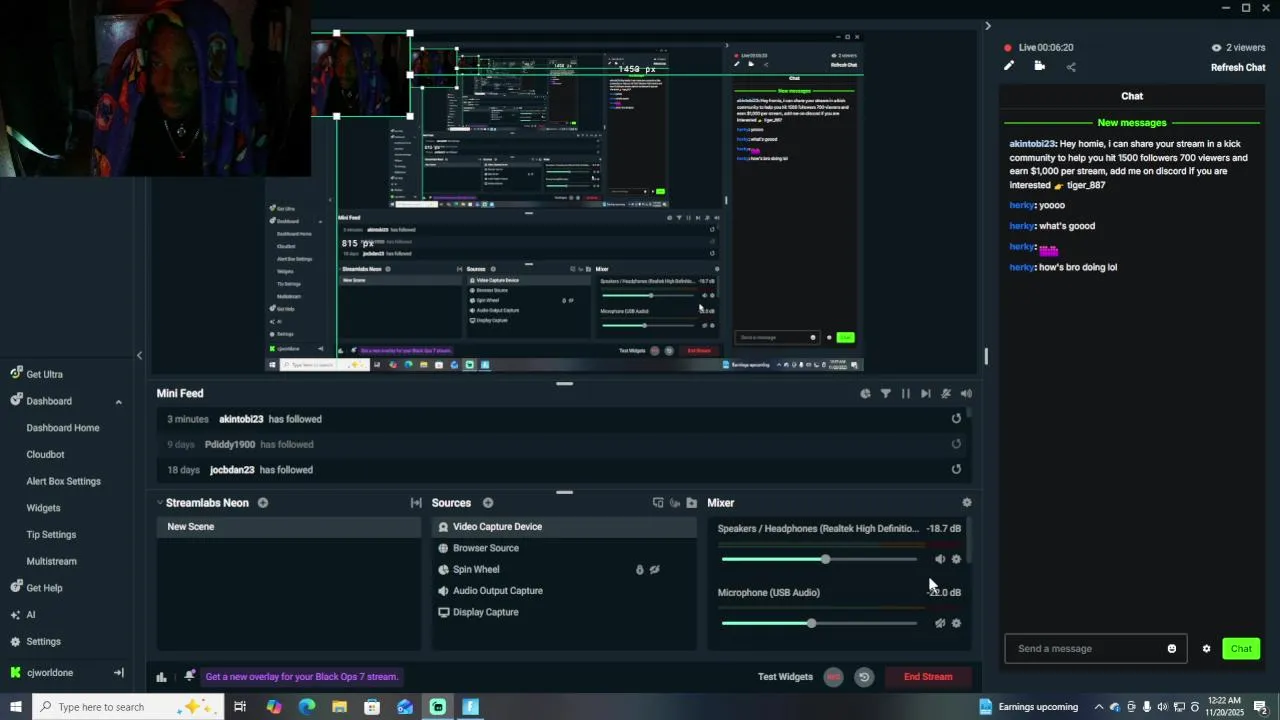This screenshot has width=1280, height=720.
Task: Click End Stream button
Action: 928,677
